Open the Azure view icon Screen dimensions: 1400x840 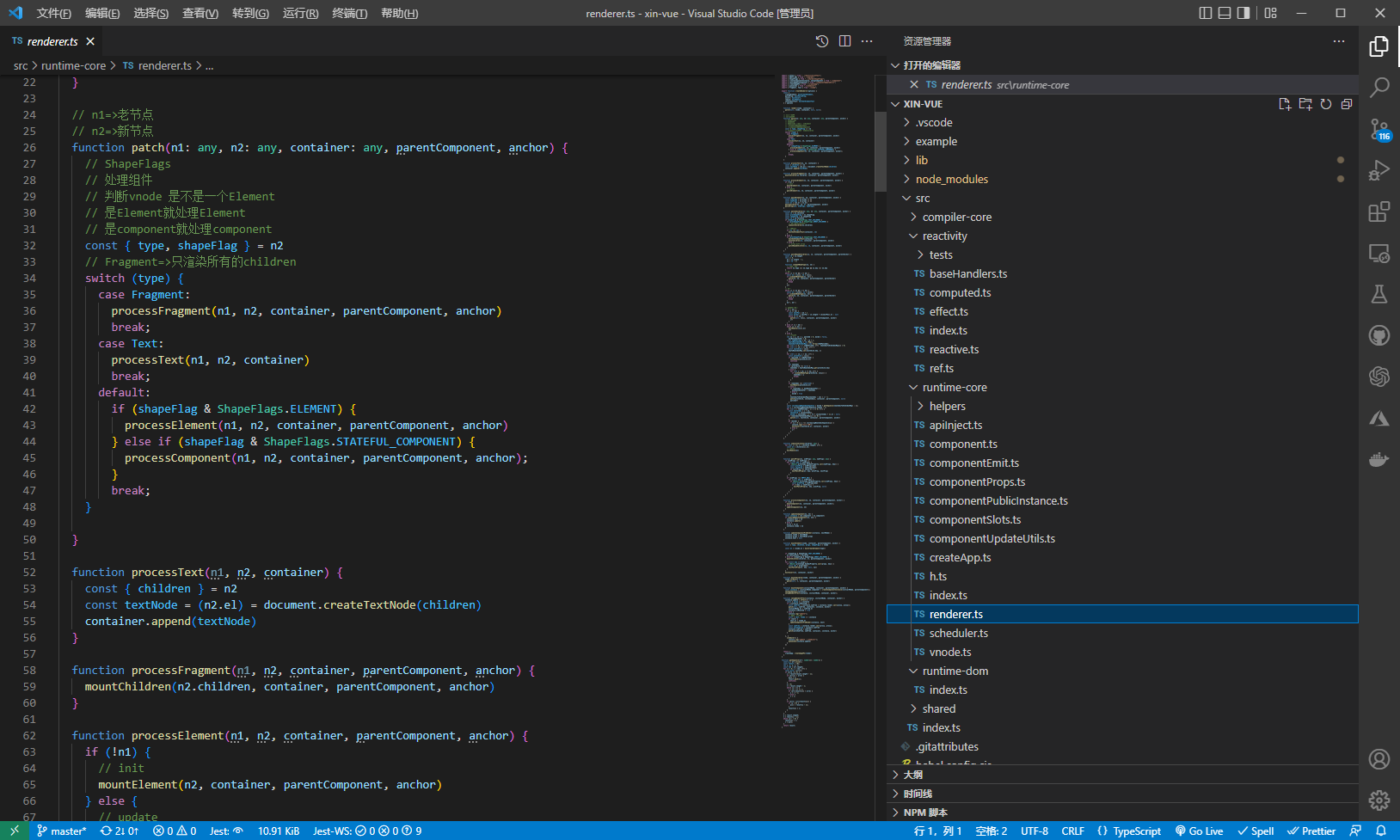(1379, 418)
